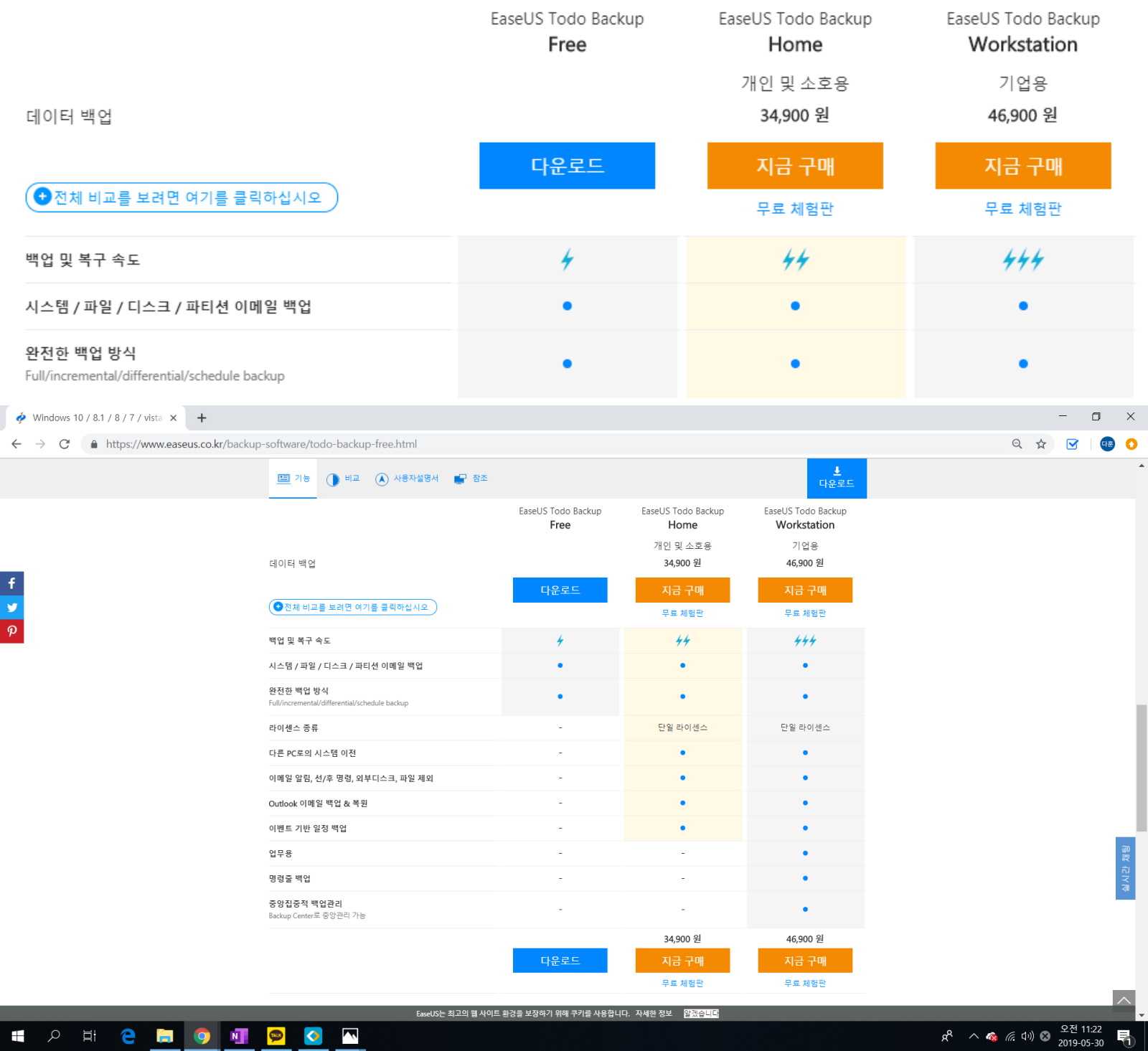Open the volume control in the tray
This screenshot has height=1051, width=1148.
coord(1027,1036)
